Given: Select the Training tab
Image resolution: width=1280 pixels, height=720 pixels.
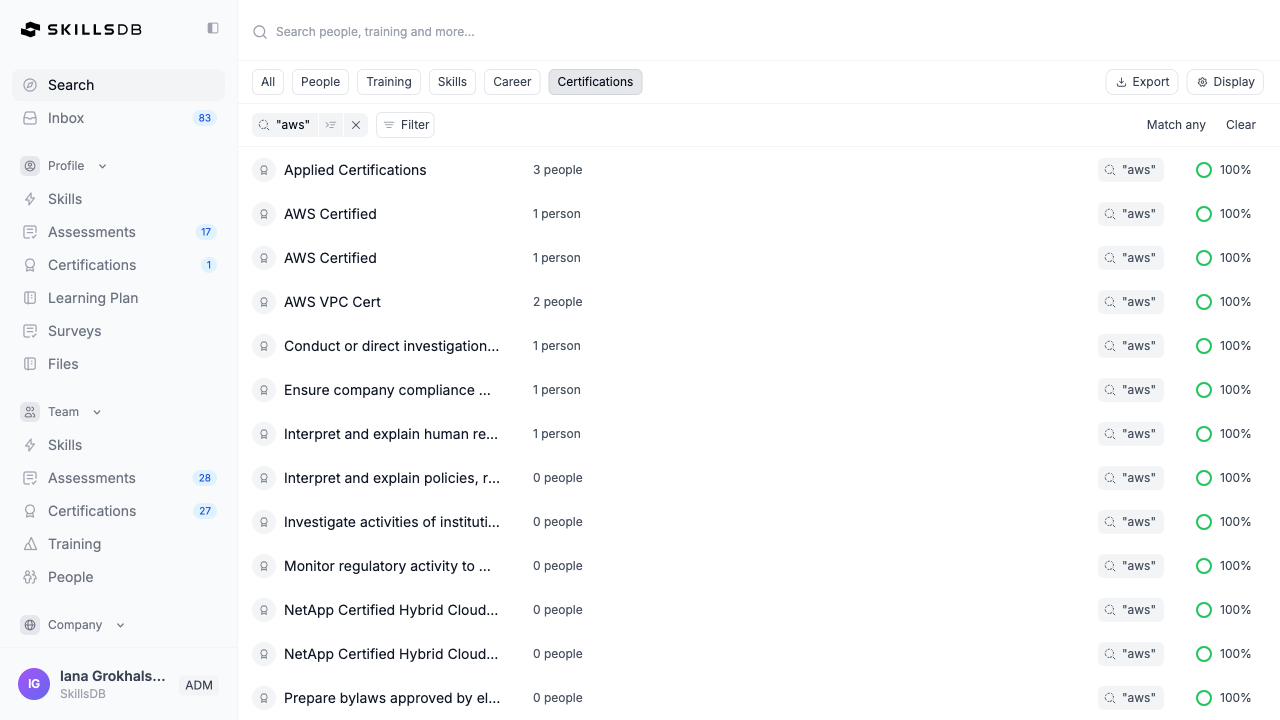Looking at the screenshot, I should [x=388, y=82].
